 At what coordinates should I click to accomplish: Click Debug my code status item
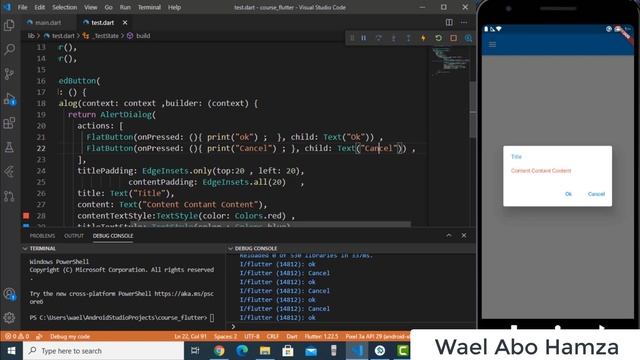pyautogui.click(x=70, y=336)
